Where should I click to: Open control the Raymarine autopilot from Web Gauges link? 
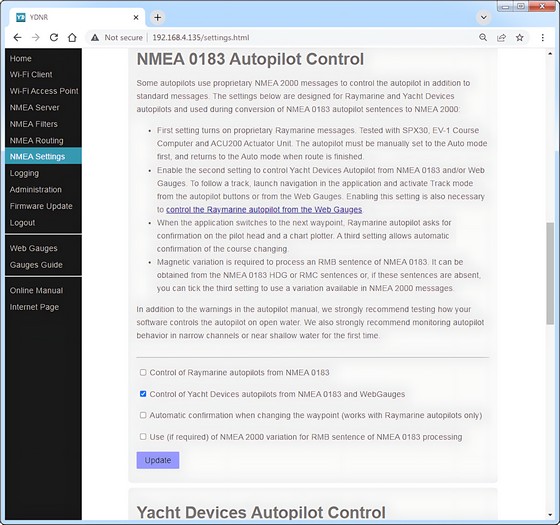point(264,210)
